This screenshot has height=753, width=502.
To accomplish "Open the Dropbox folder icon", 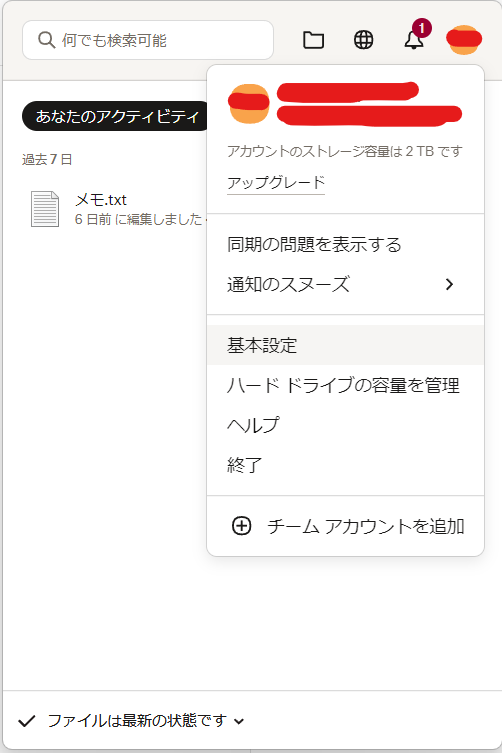I will click(x=313, y=40).
